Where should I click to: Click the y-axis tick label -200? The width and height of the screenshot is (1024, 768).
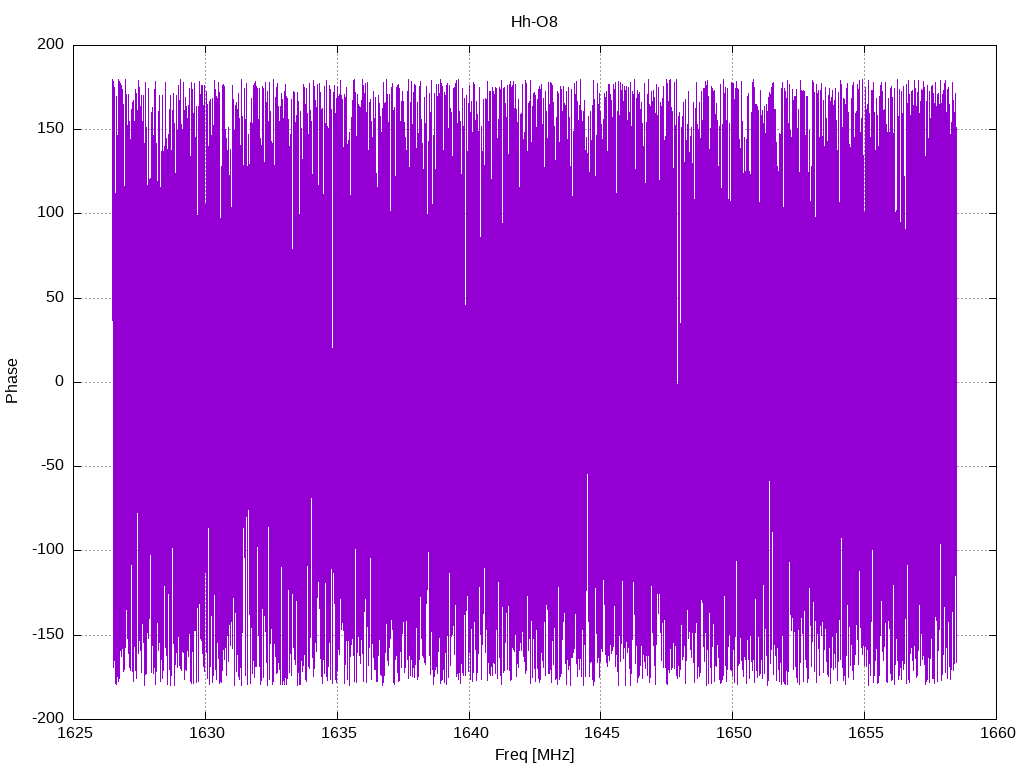[x=48, y=718]
